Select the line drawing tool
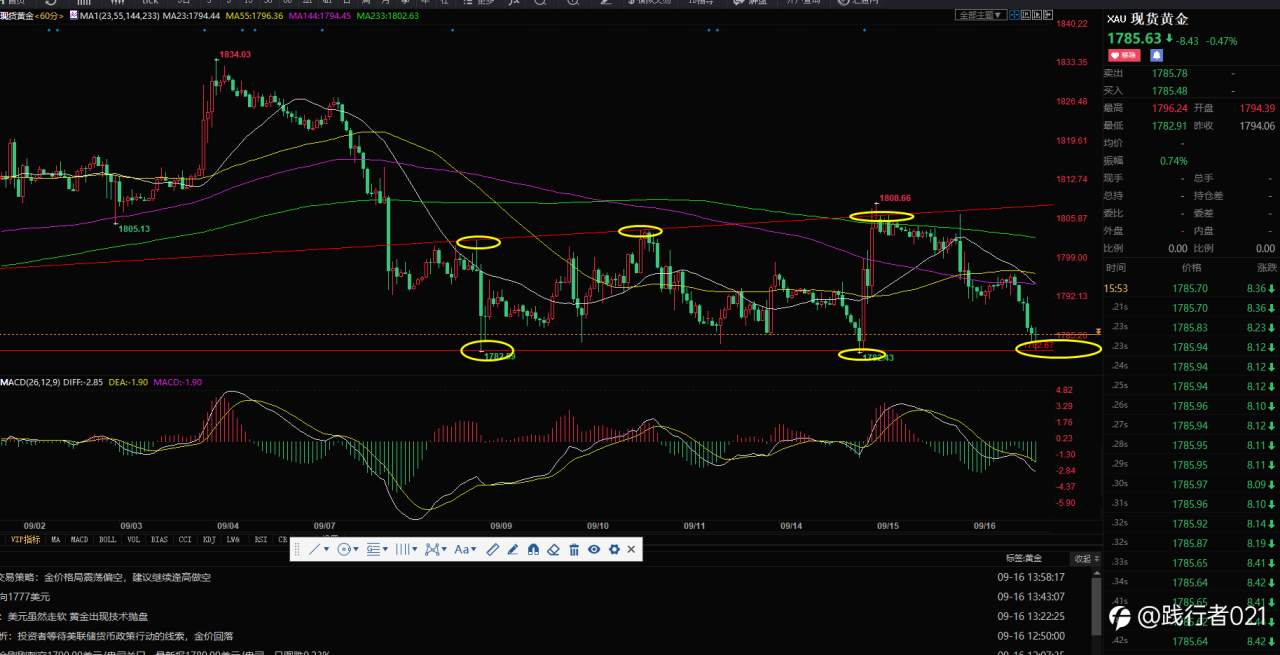 [x=314, y=549]
